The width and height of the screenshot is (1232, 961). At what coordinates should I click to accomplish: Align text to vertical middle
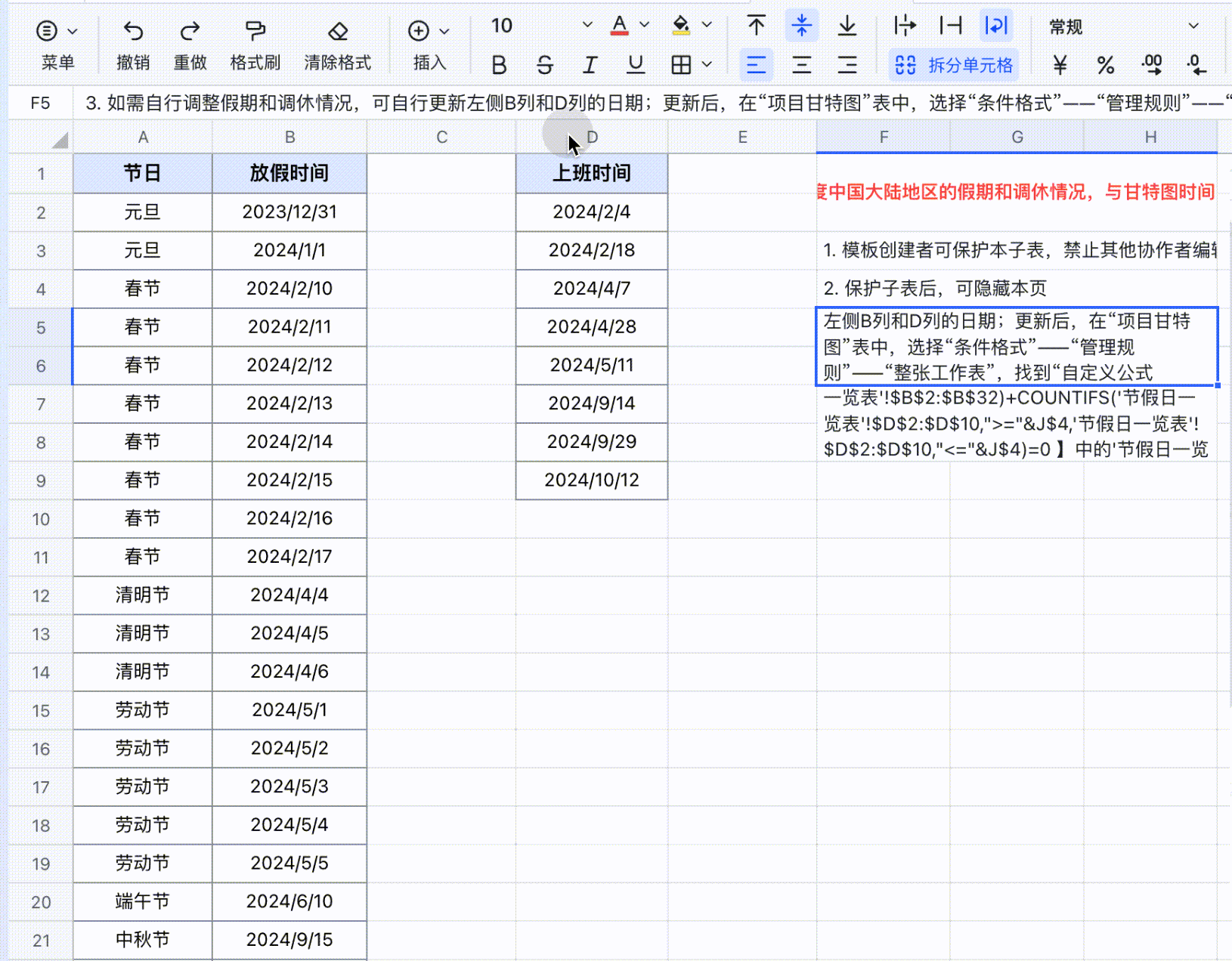click(801, 26)
